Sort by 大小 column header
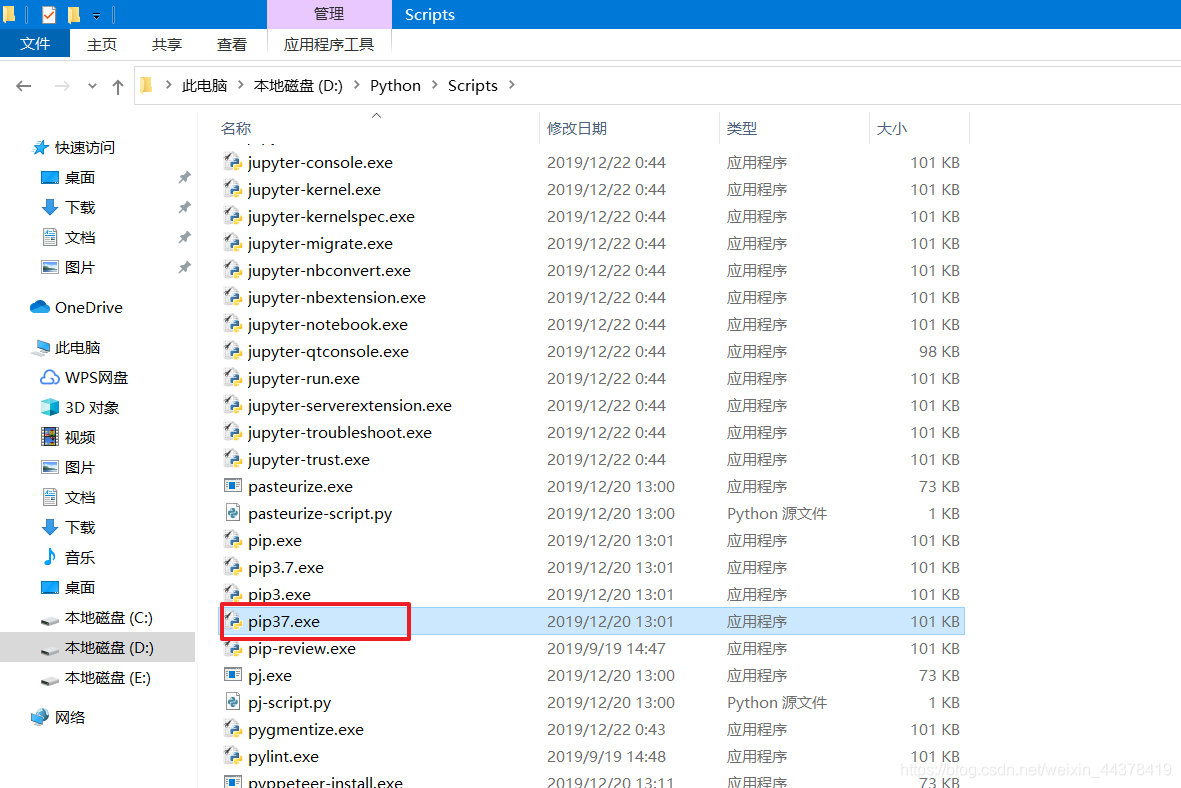 pyautogui.click(x=892, y=129)
